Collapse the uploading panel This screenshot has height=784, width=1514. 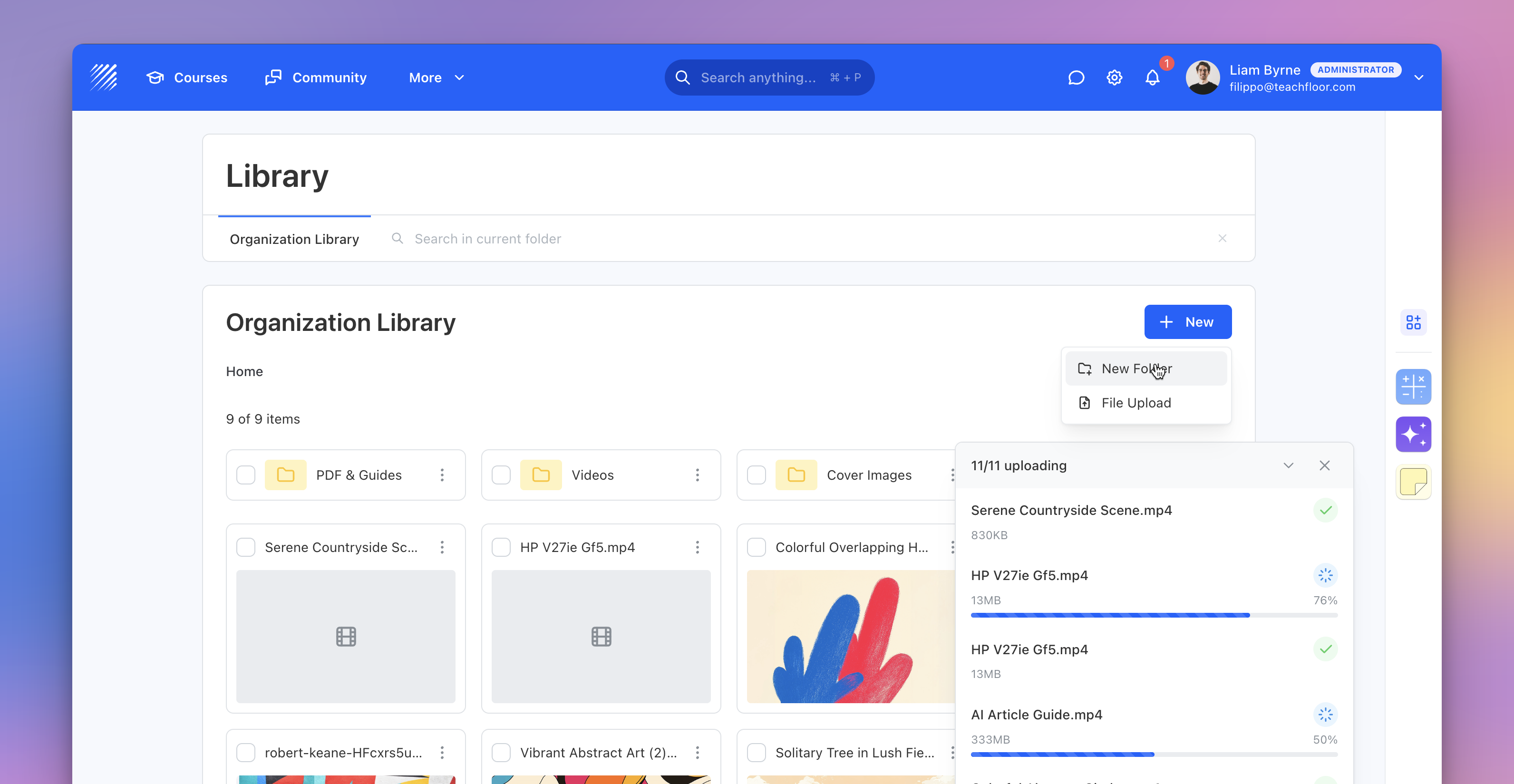coord(1288,465)
